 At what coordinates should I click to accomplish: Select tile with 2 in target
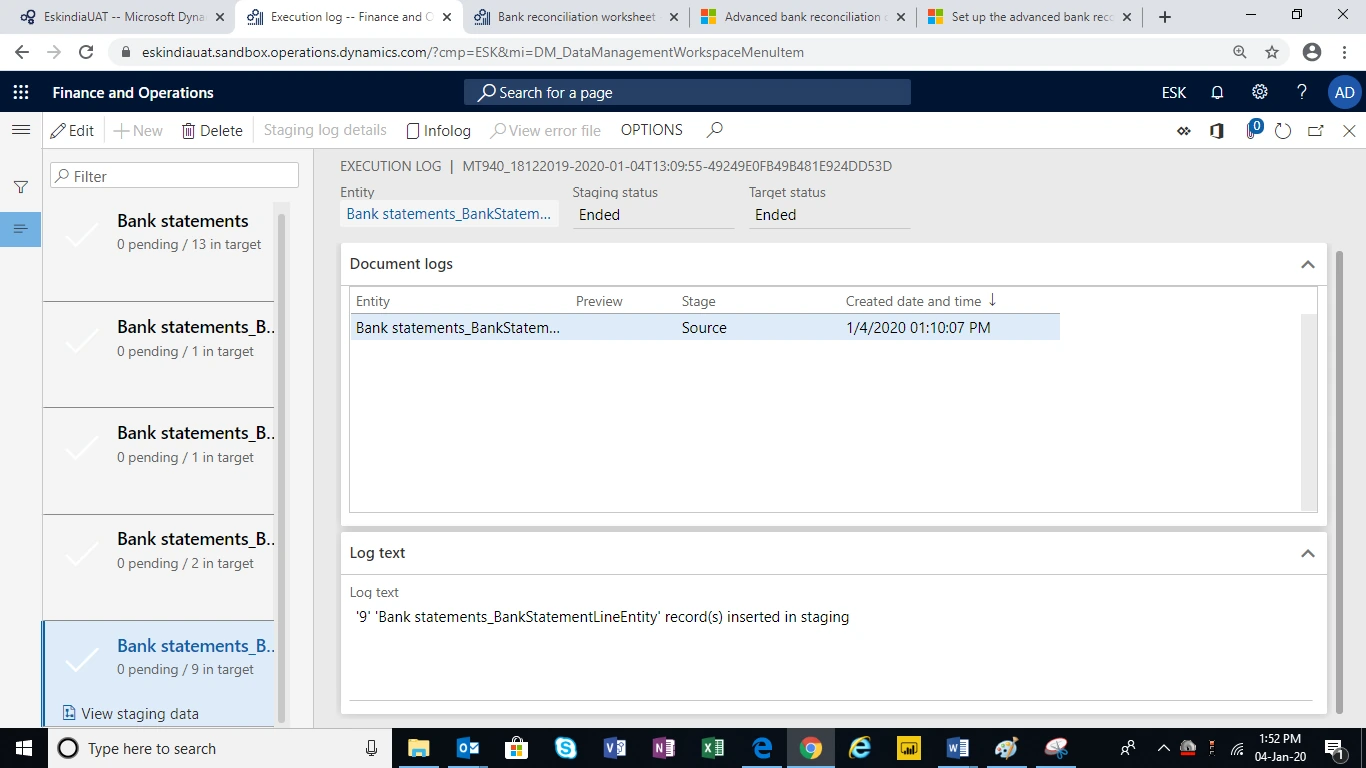point(158,567)
